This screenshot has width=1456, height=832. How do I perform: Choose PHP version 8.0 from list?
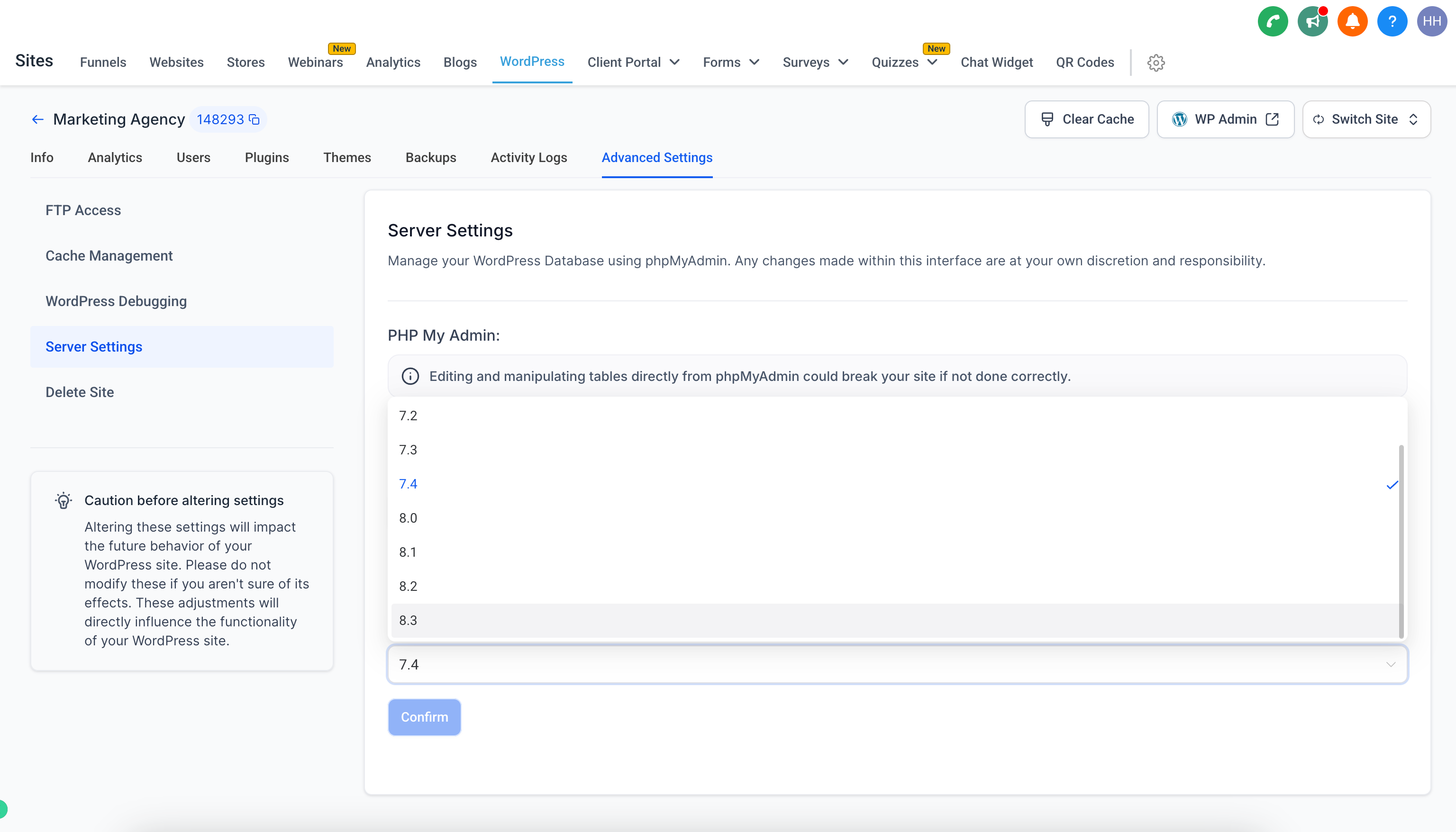tap(408, 518)
